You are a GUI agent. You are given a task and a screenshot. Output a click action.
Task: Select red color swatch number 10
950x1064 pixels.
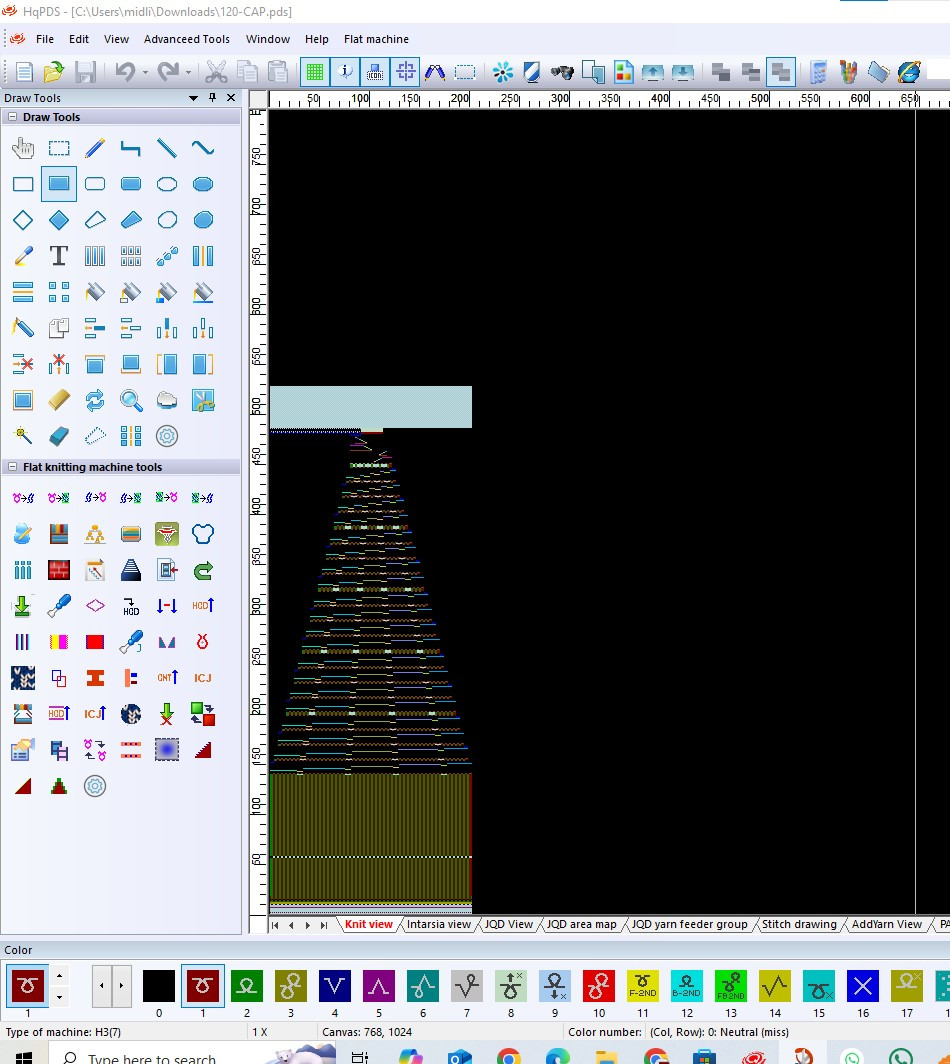point(598,986)
